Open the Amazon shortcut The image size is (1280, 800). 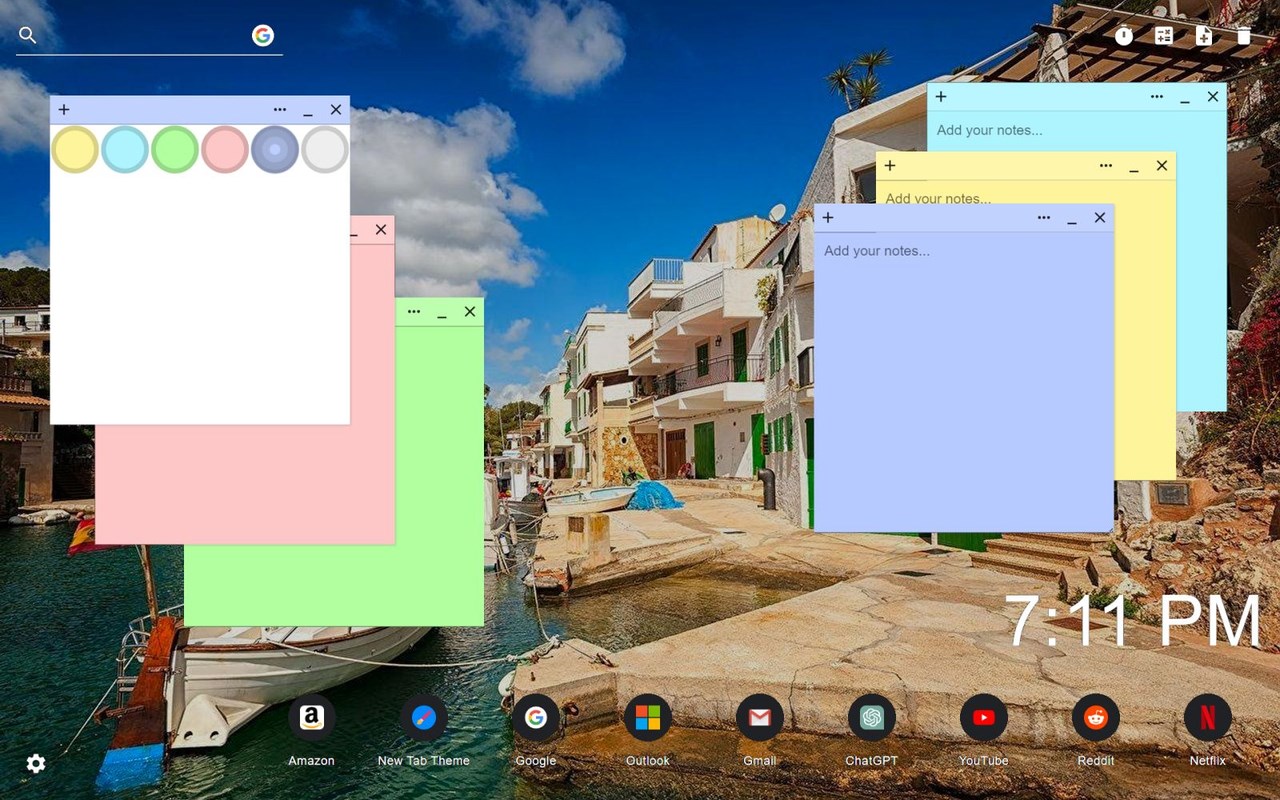tap(312, 718)
